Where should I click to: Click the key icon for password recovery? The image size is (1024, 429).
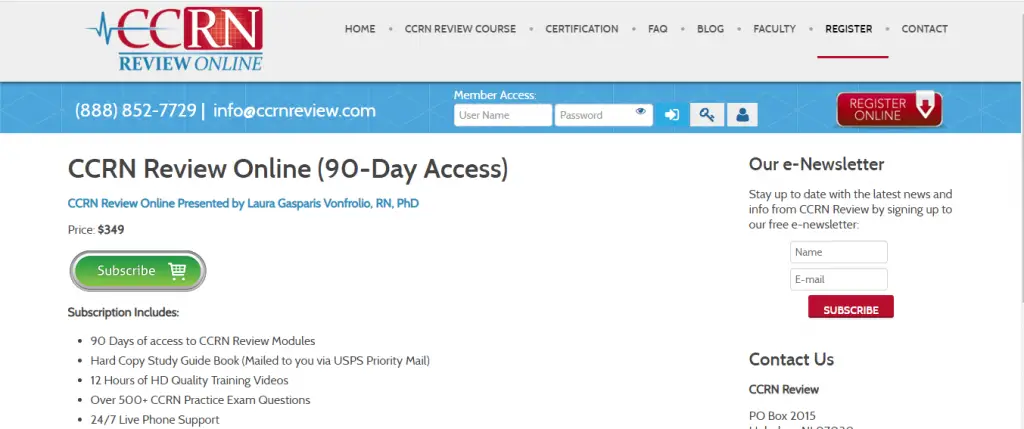[707, 115]
